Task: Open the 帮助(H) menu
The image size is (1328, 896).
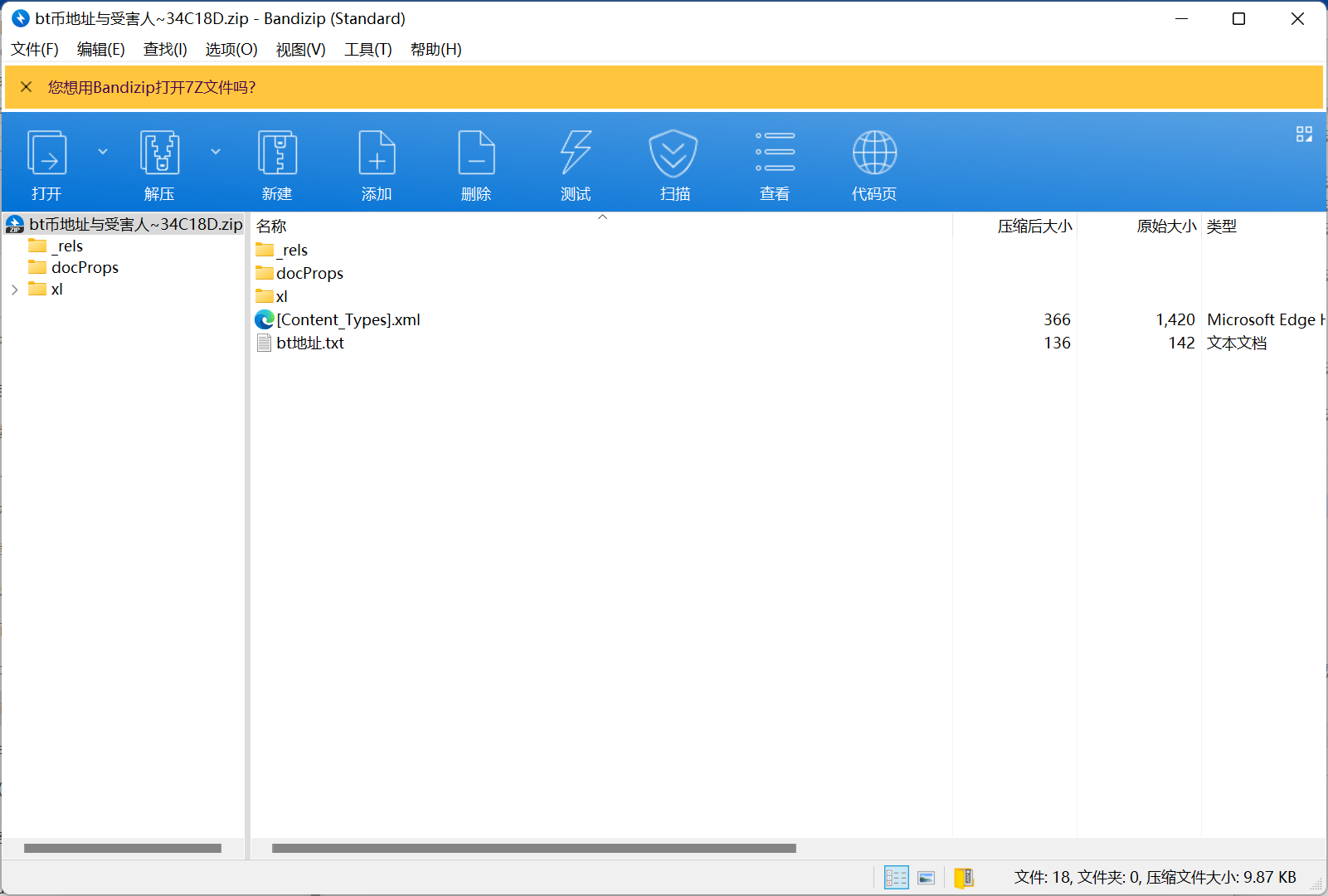Action: point(436,49)
